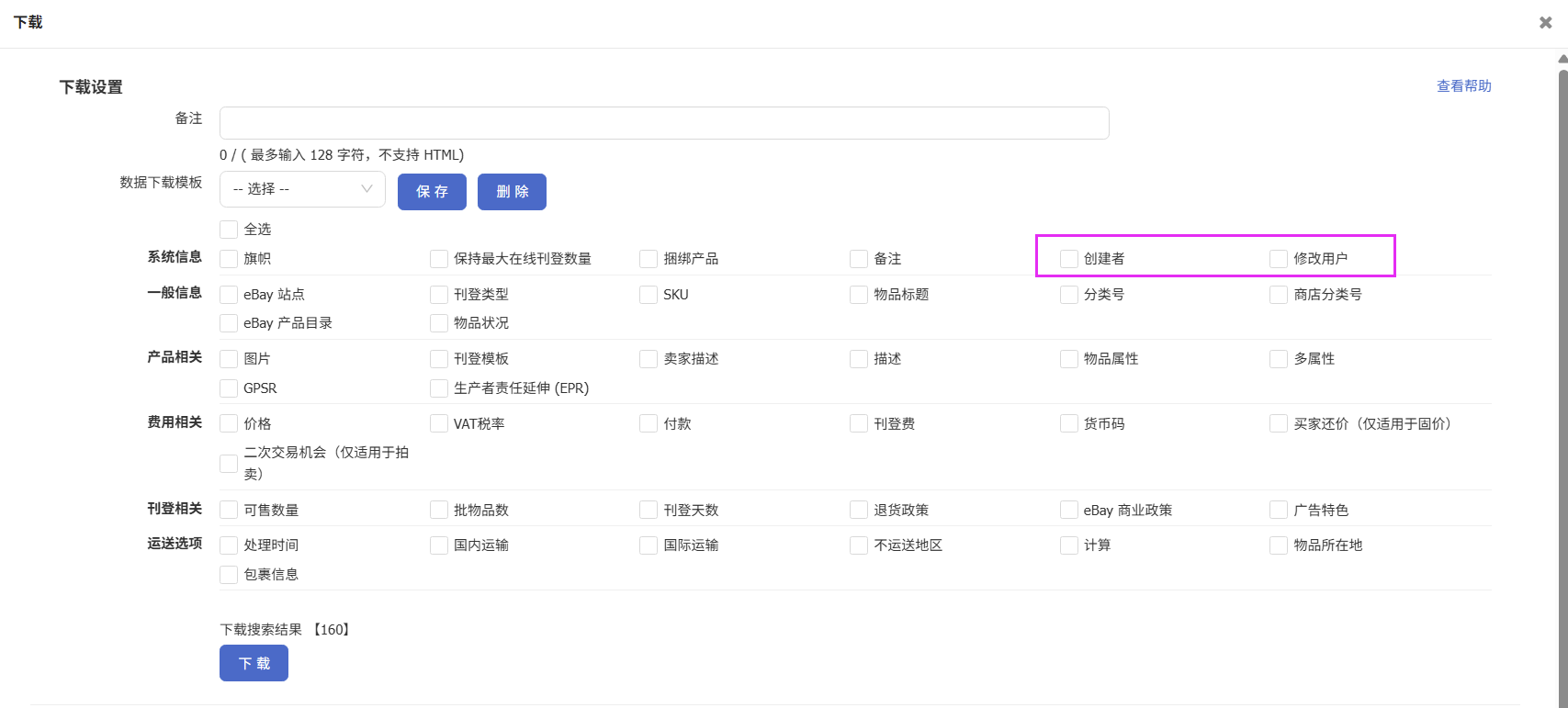The width and height of the screenshot is (1568, 708).
Task: Select the 退货政策 checkbox
Action: pos(859,510)
